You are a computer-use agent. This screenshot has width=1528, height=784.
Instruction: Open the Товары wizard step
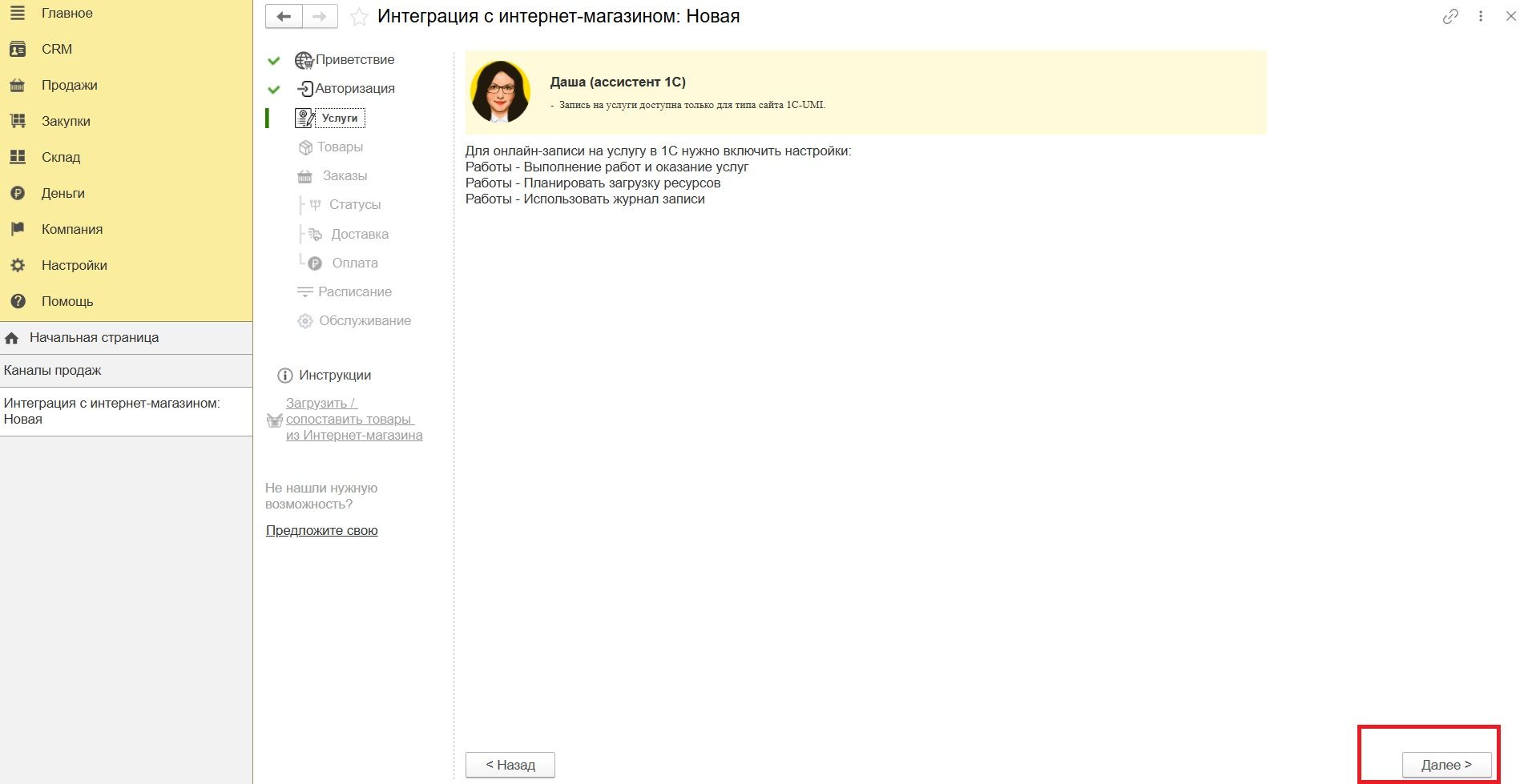340,147
